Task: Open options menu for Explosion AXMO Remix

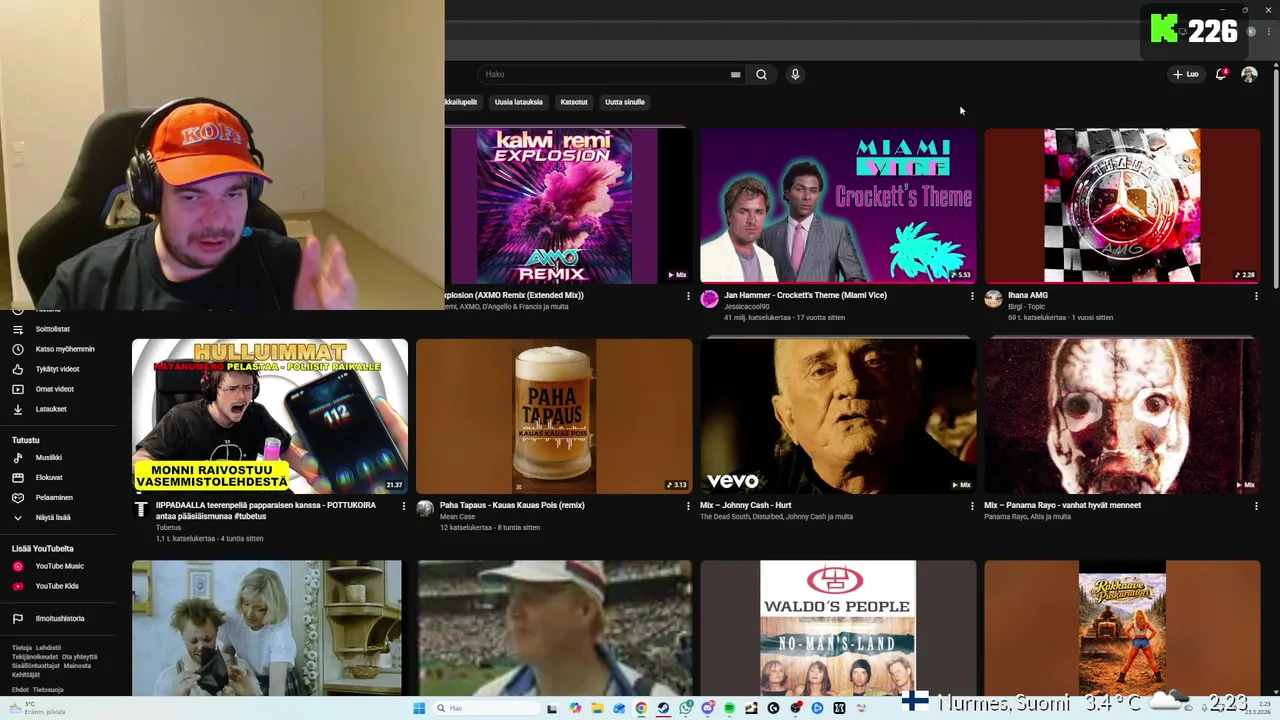Action: (x=688, y=296)
